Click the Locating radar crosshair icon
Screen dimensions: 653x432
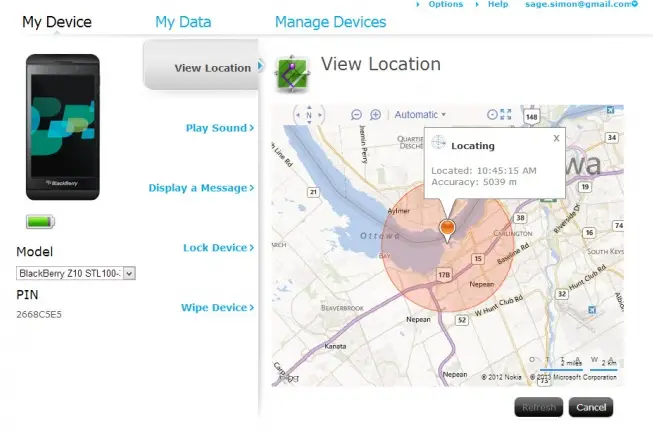point(438,142)
